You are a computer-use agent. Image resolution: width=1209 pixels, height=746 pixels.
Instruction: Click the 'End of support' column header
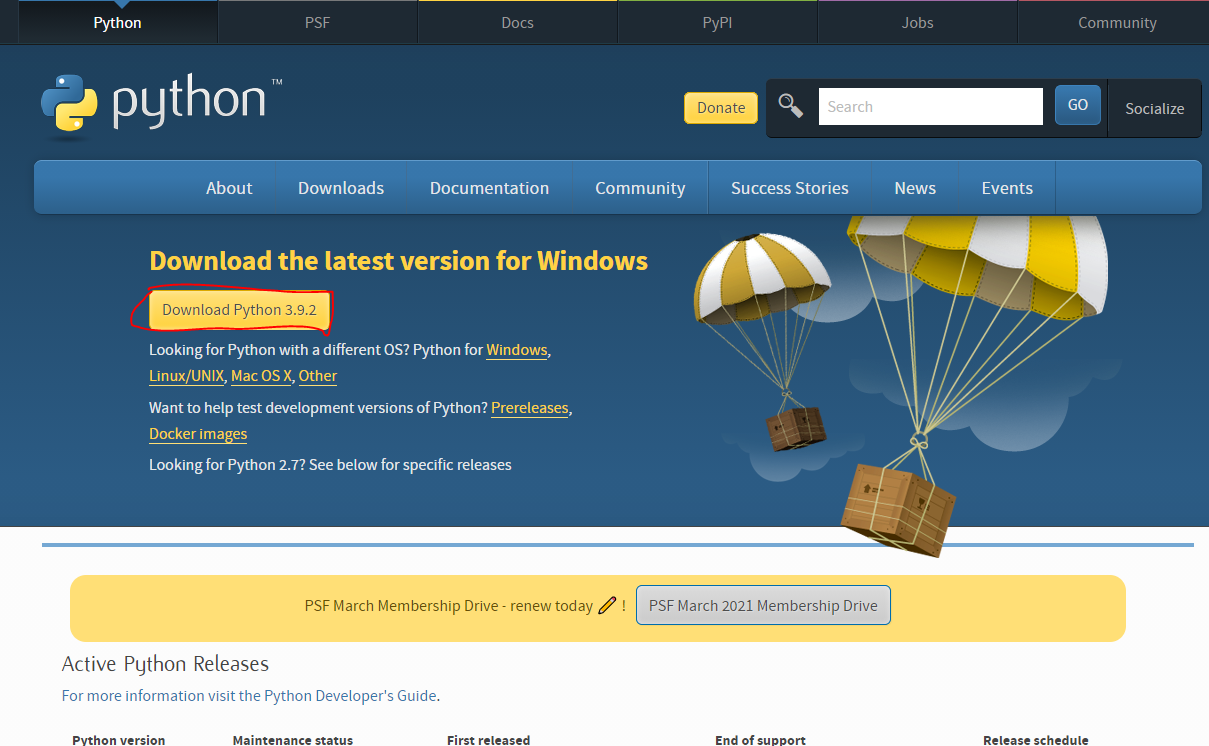760,740
